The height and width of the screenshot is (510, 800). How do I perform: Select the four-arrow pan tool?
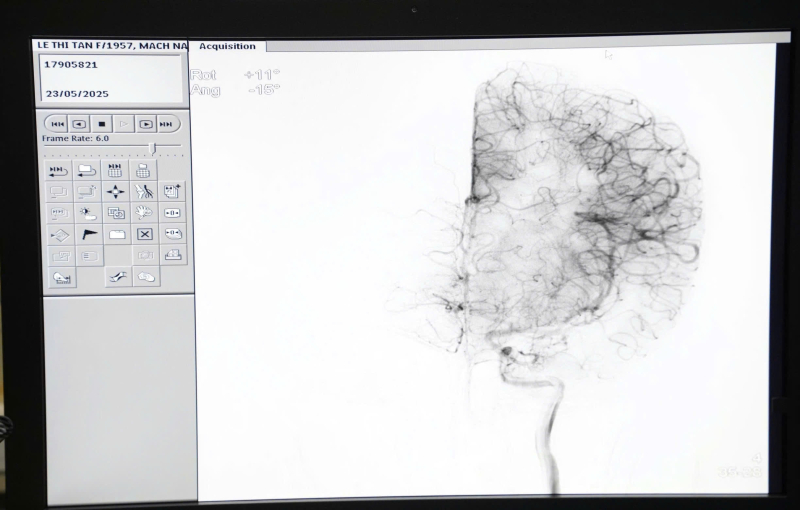click(x=116, y=191)
